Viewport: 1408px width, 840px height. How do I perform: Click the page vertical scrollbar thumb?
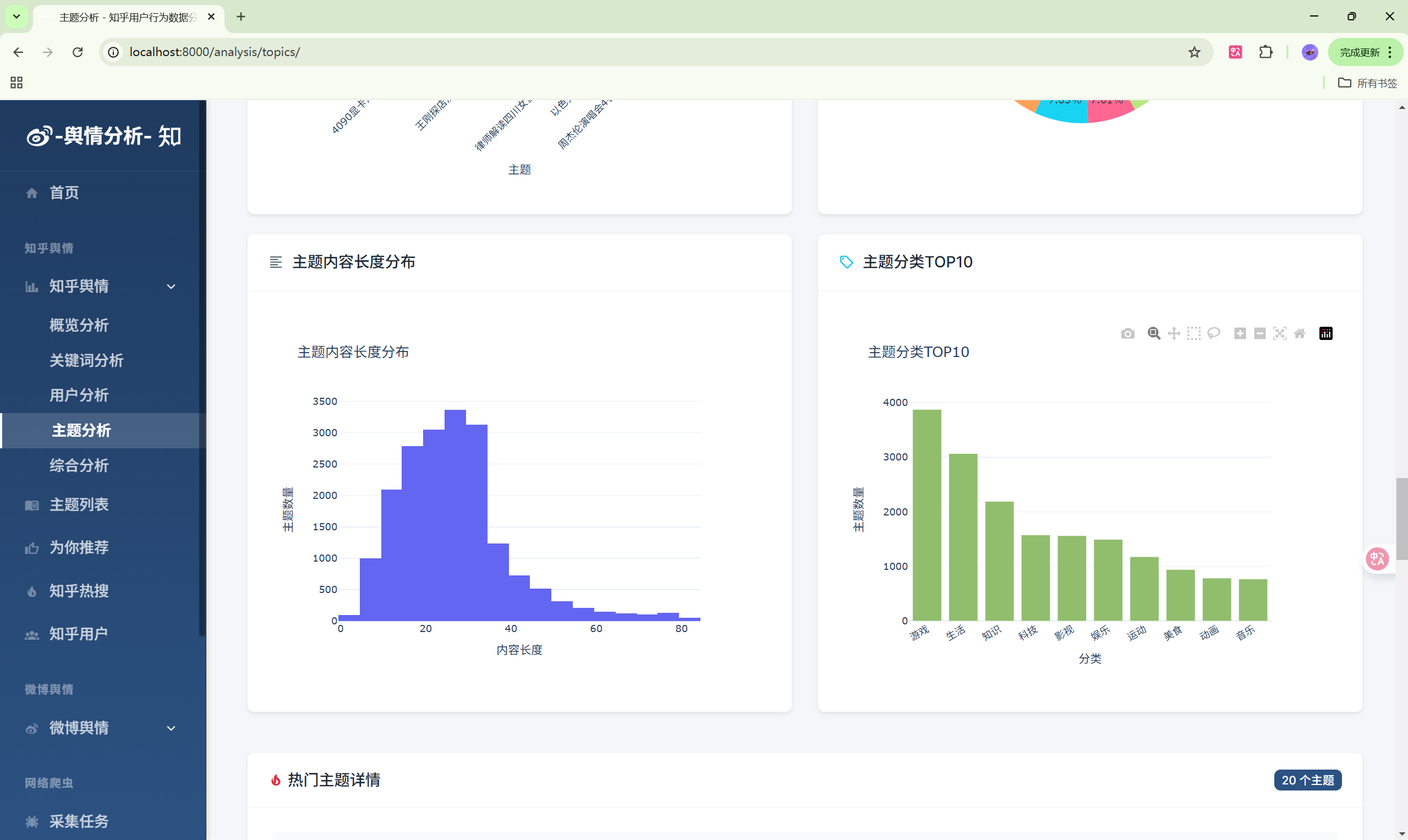(1401, 518)
